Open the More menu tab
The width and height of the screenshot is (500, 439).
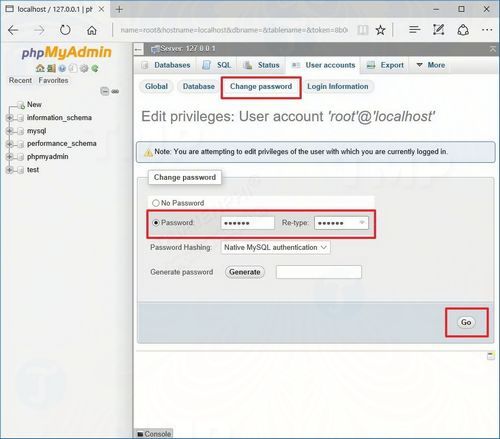click(431, 65)
